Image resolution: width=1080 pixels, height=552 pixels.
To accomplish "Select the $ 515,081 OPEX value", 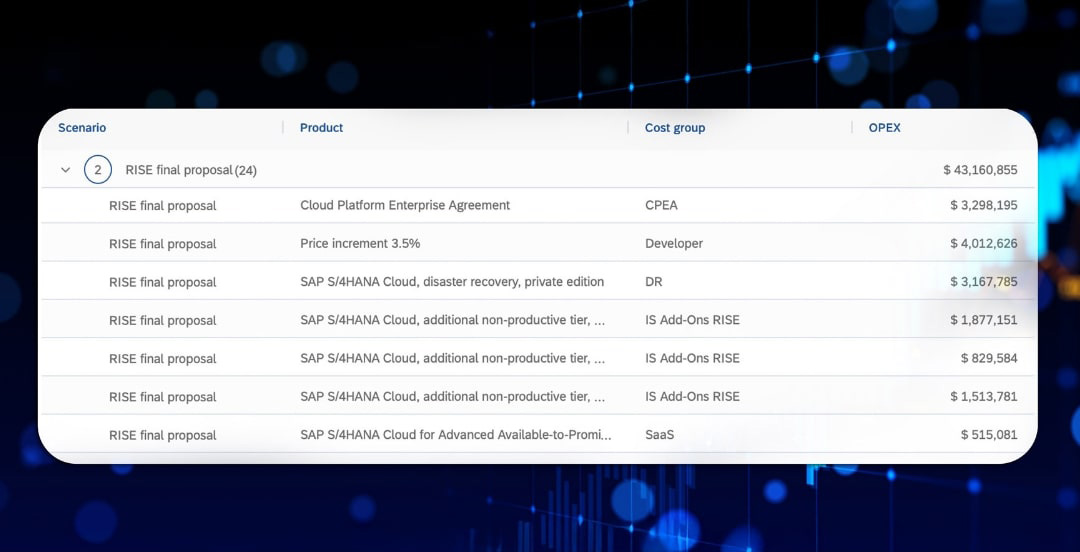I will (989, 436).
